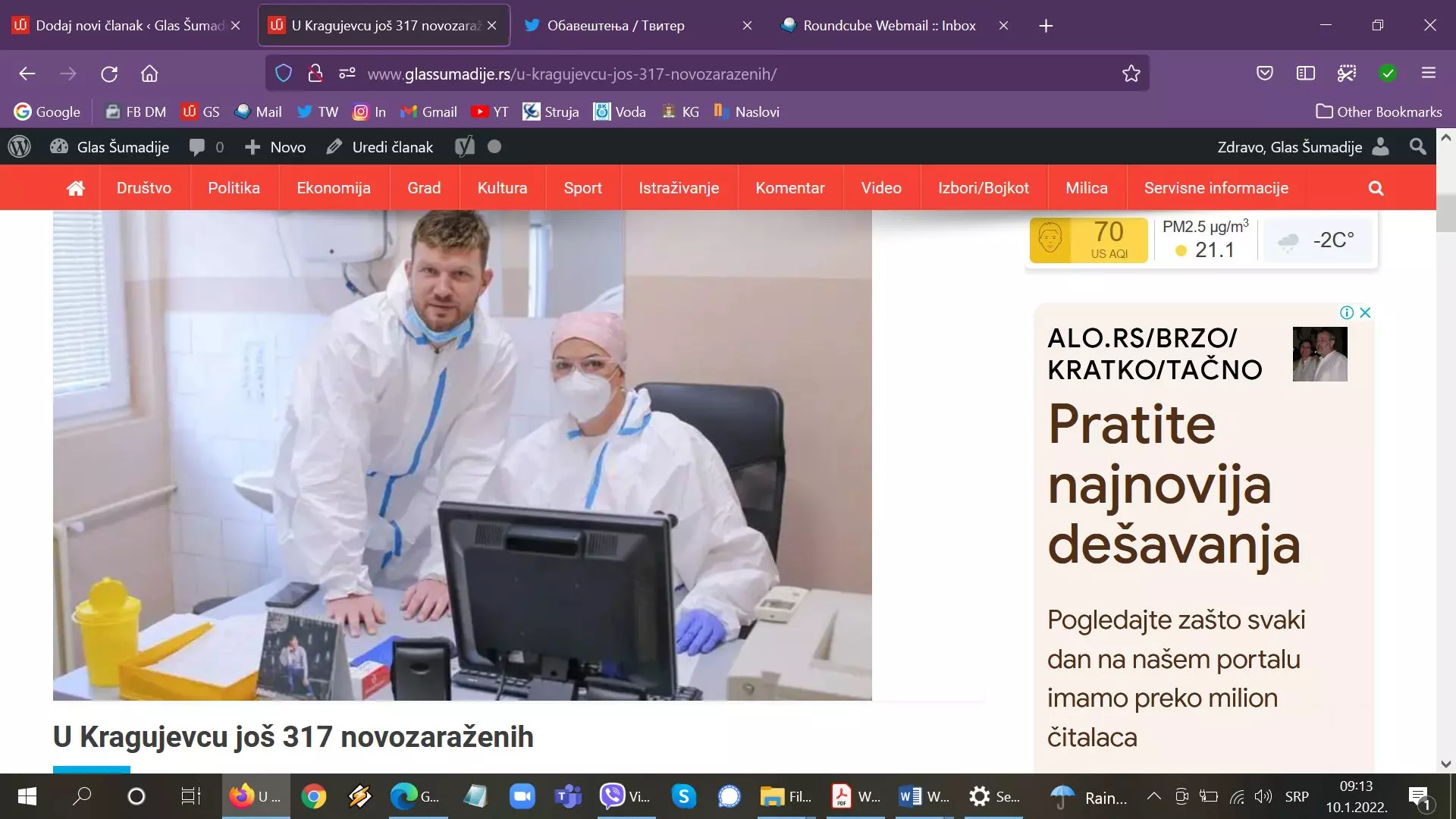Click Uredi članak to edit article
Screen dimensions: 1456x819
click(380, 147)
